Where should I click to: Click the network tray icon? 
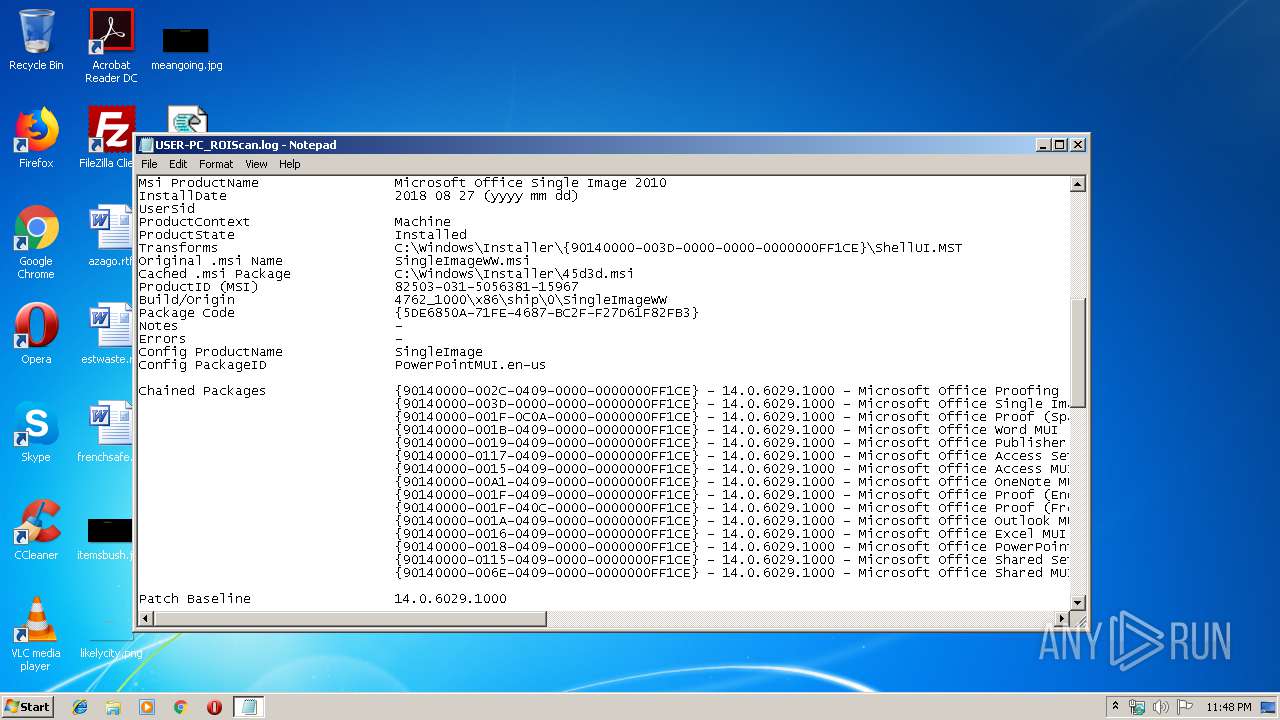point(1137,707)
